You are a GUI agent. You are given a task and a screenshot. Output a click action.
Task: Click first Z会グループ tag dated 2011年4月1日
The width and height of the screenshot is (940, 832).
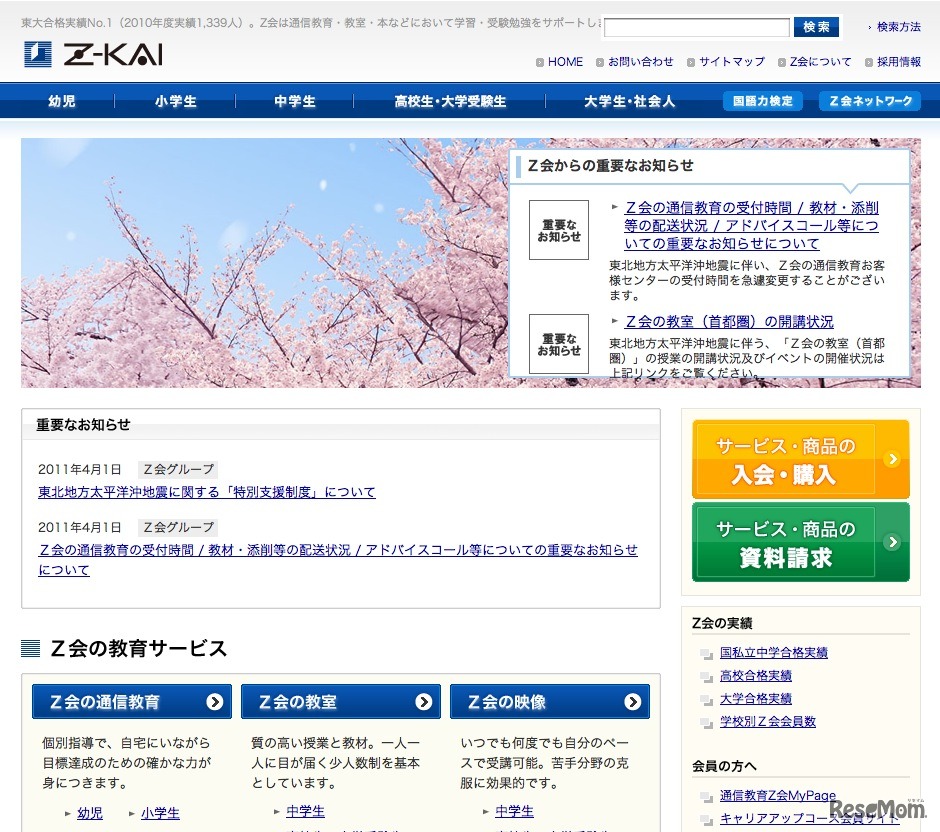tap(178, 469)
